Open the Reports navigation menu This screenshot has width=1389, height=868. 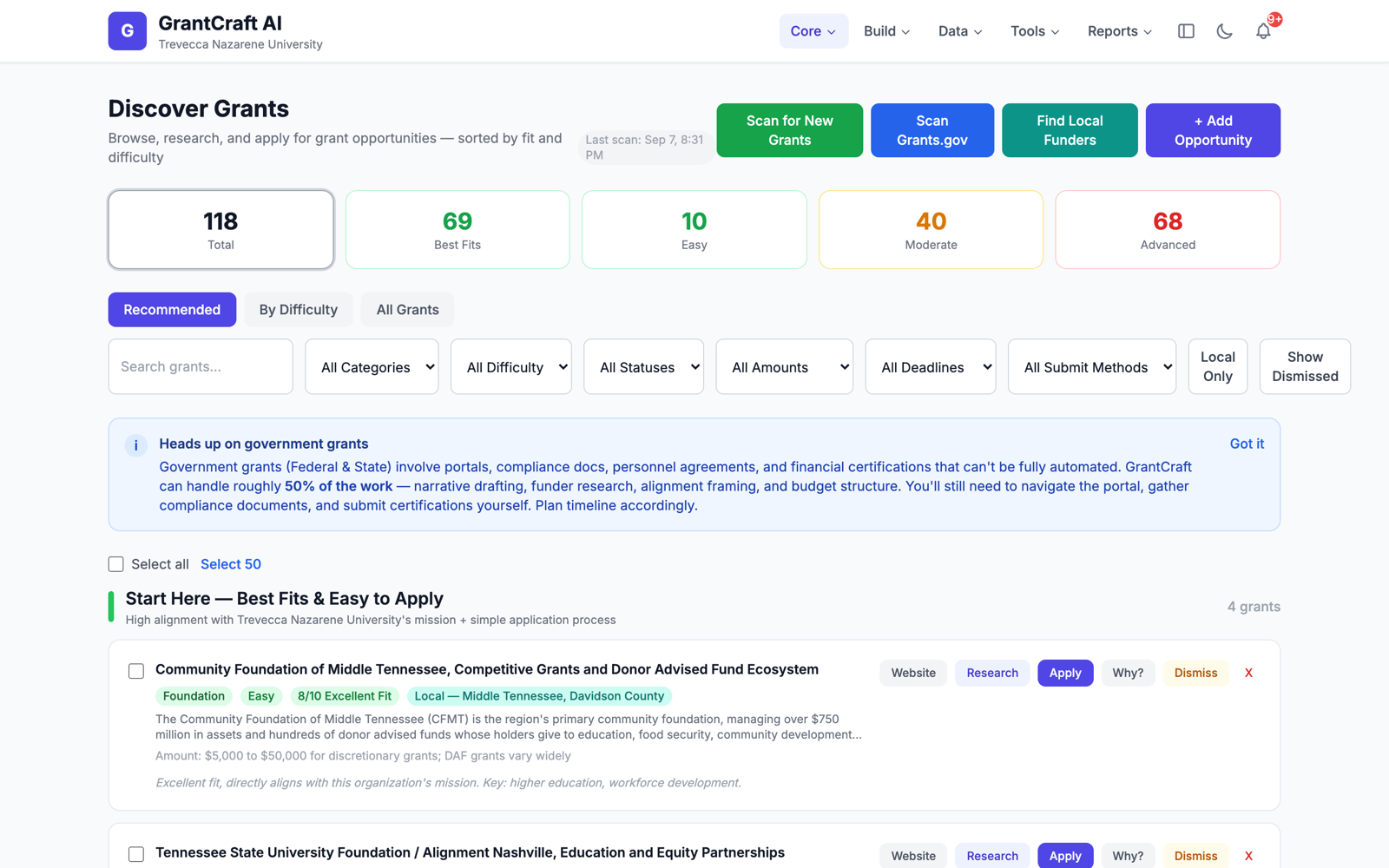(1119, 31)
